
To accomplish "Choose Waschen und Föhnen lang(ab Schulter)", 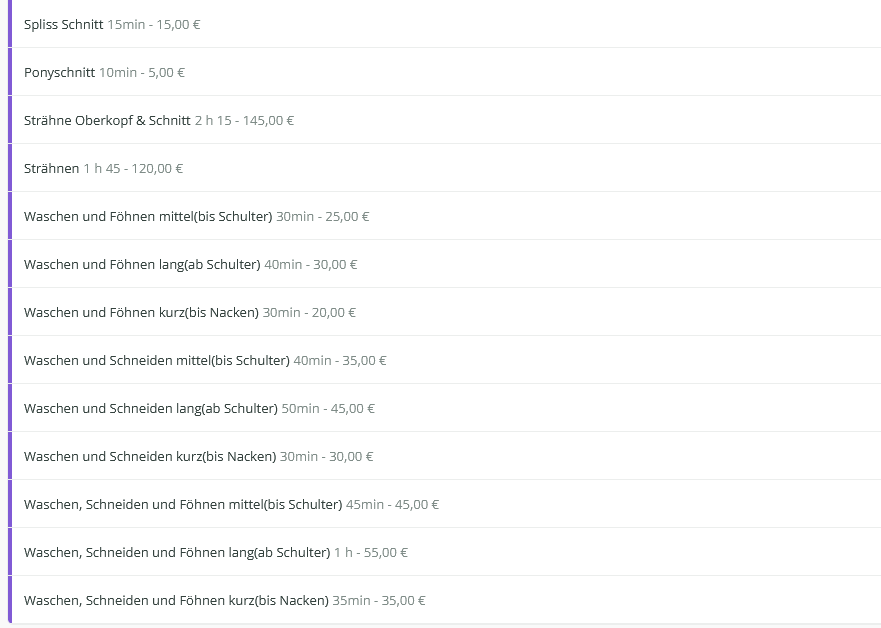I will [142, 264].
